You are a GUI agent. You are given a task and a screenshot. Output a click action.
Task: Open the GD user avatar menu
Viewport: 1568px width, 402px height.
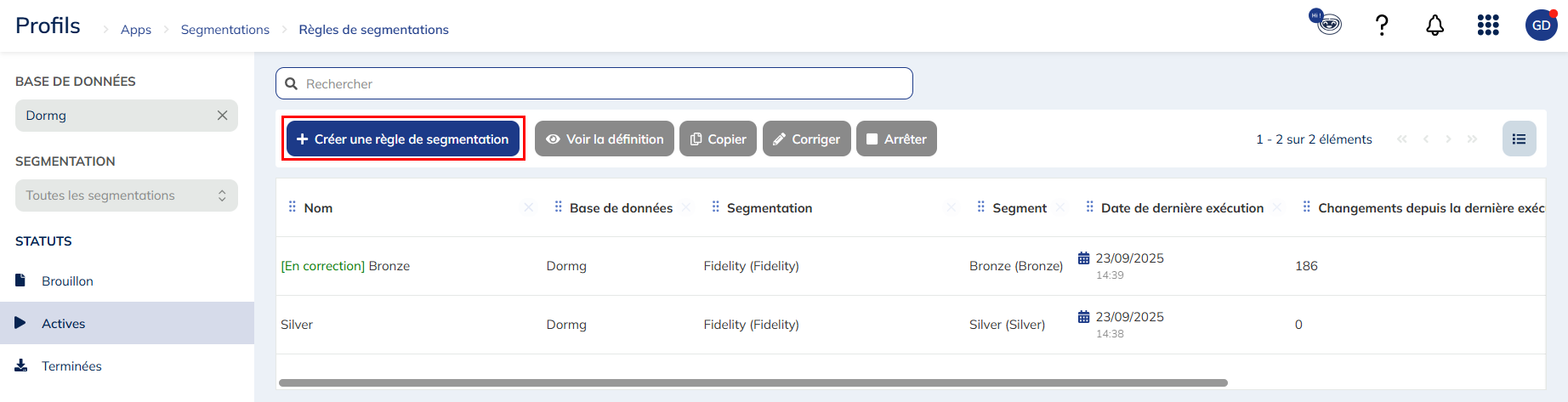pos(1541,25)
